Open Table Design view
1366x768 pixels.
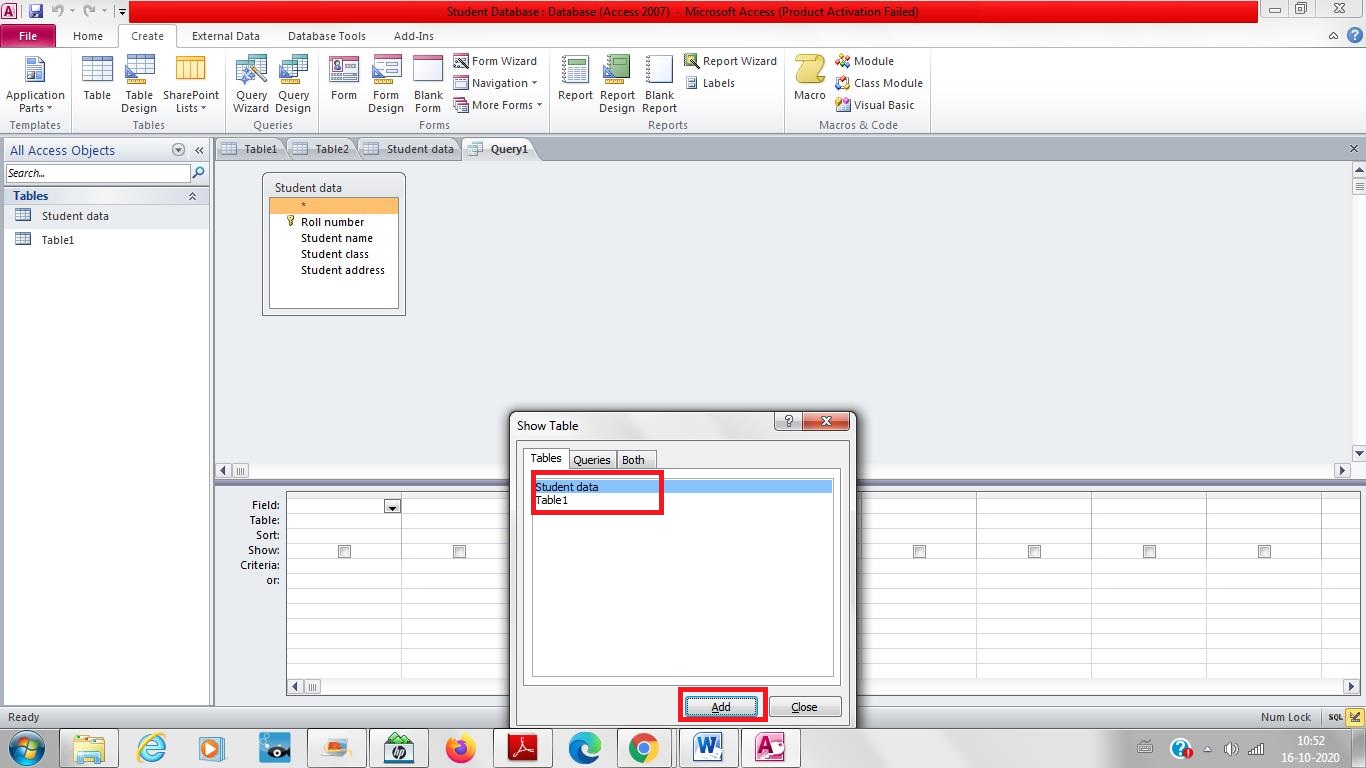(139, 85)
